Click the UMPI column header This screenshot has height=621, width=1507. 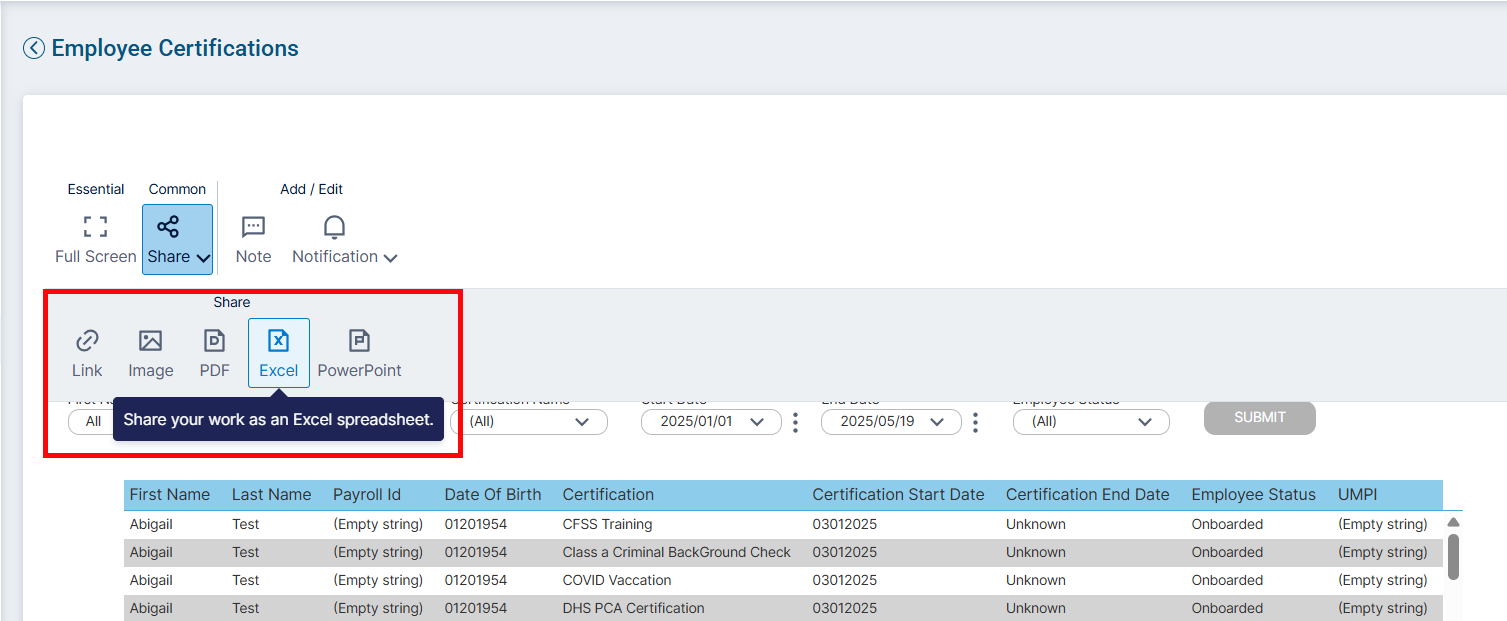[1358, 495]
